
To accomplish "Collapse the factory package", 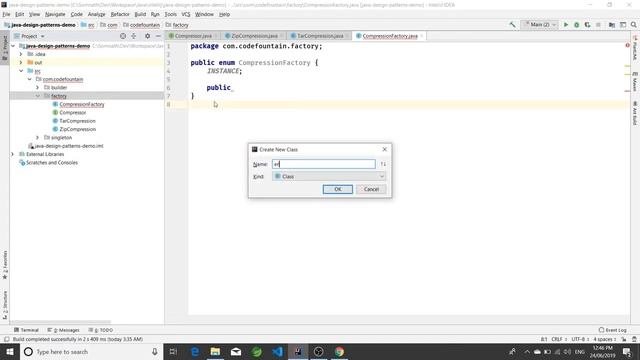I will 38,96.
